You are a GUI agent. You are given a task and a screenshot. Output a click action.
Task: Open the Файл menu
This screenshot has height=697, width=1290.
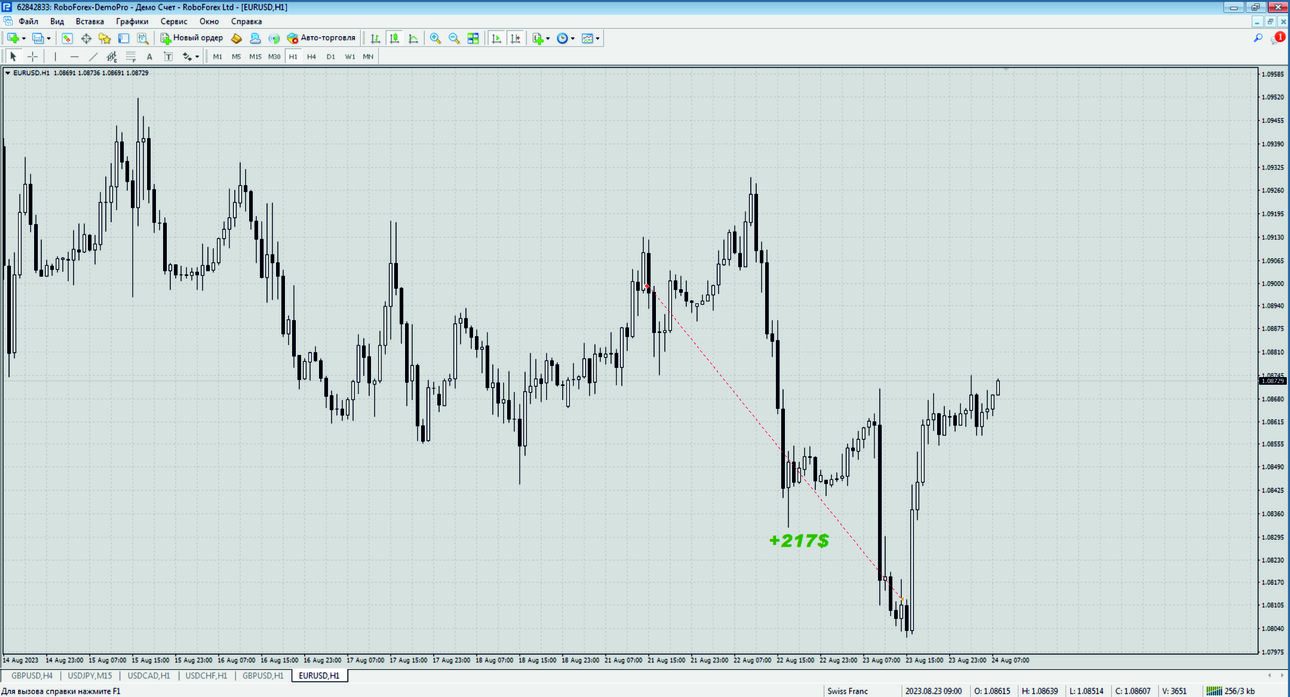[28, 21]
